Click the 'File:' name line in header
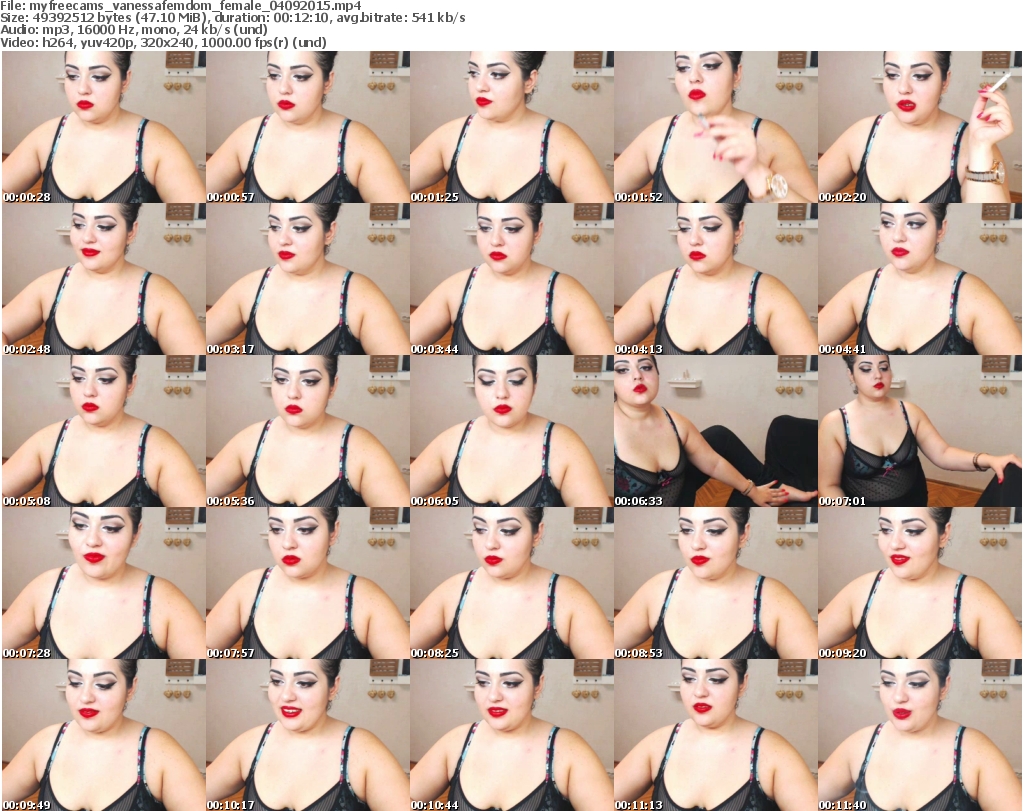 point(181,6)
